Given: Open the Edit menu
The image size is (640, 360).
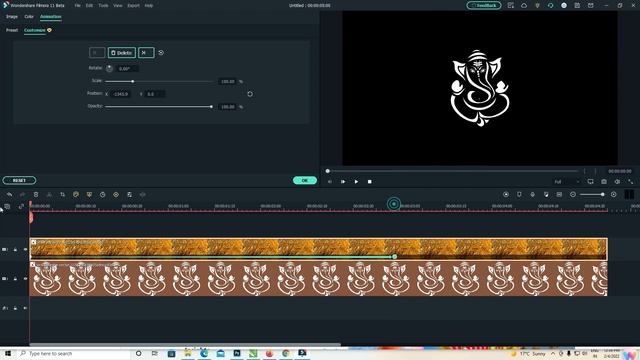Looking at the screenshot, I should click(89, 6).
